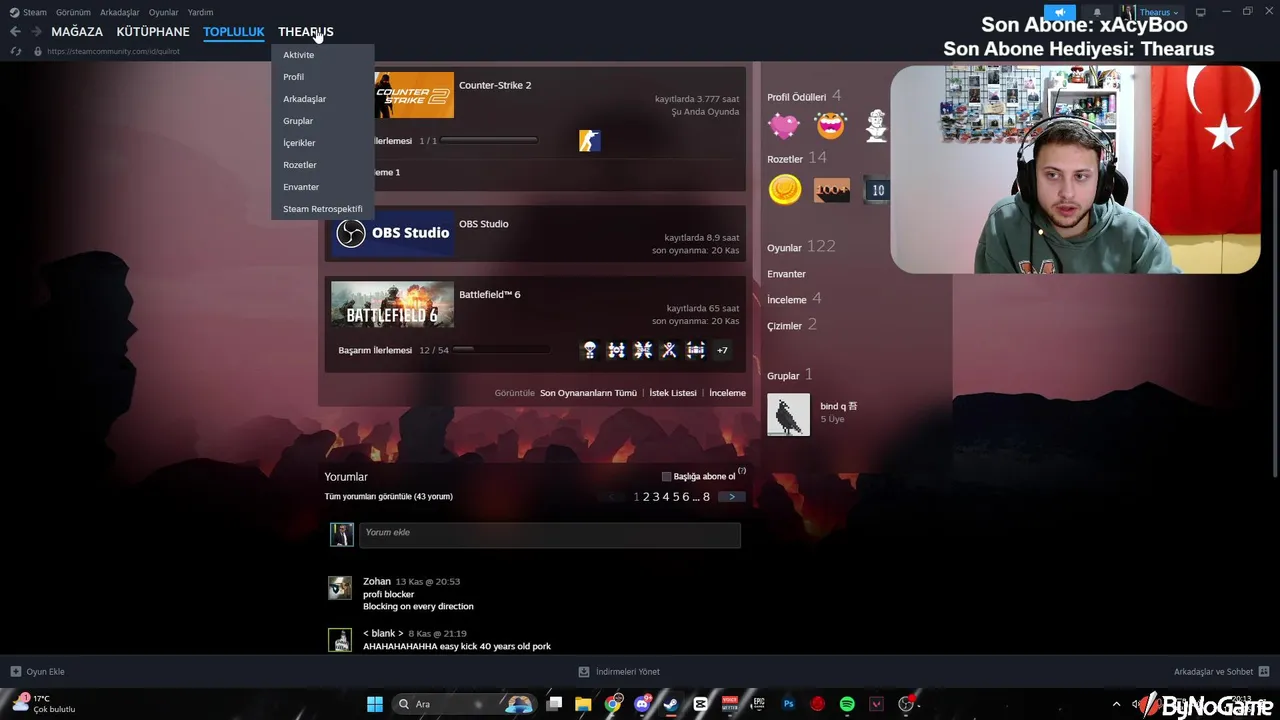Open the Arkadaşlar top menu
Screen dimensions: 1280x720
(120, 12)
